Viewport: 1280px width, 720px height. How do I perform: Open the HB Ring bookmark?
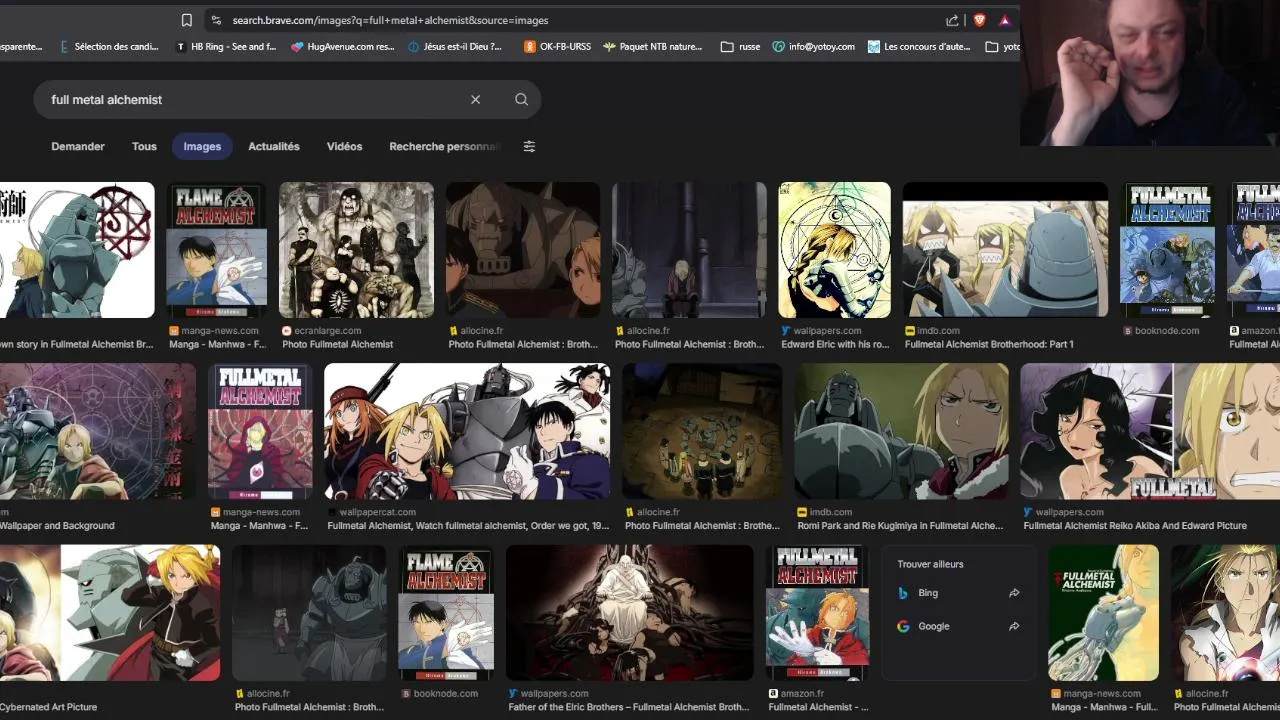point(226,46)
